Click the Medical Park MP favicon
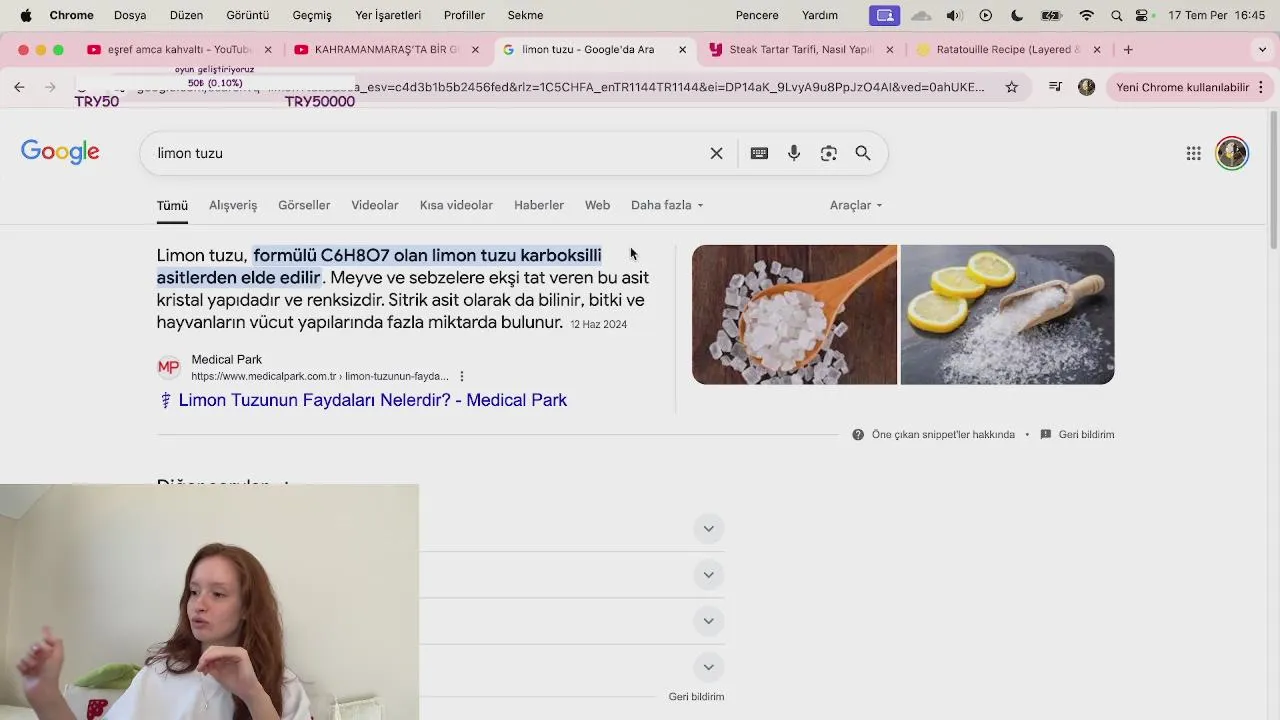This screenshot has width=1280, height=720. 169,368
